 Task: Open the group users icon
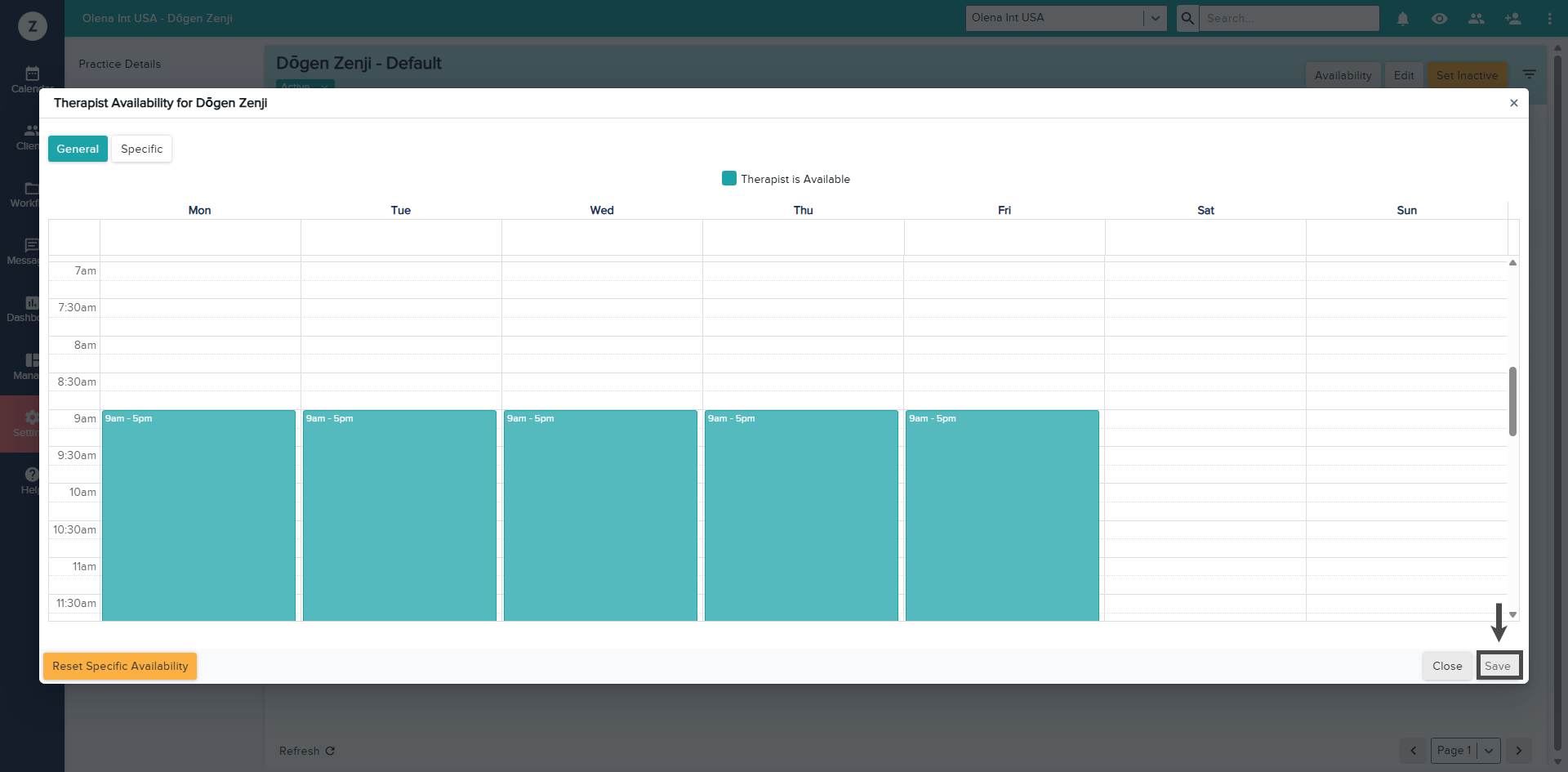coord(1476,18)
